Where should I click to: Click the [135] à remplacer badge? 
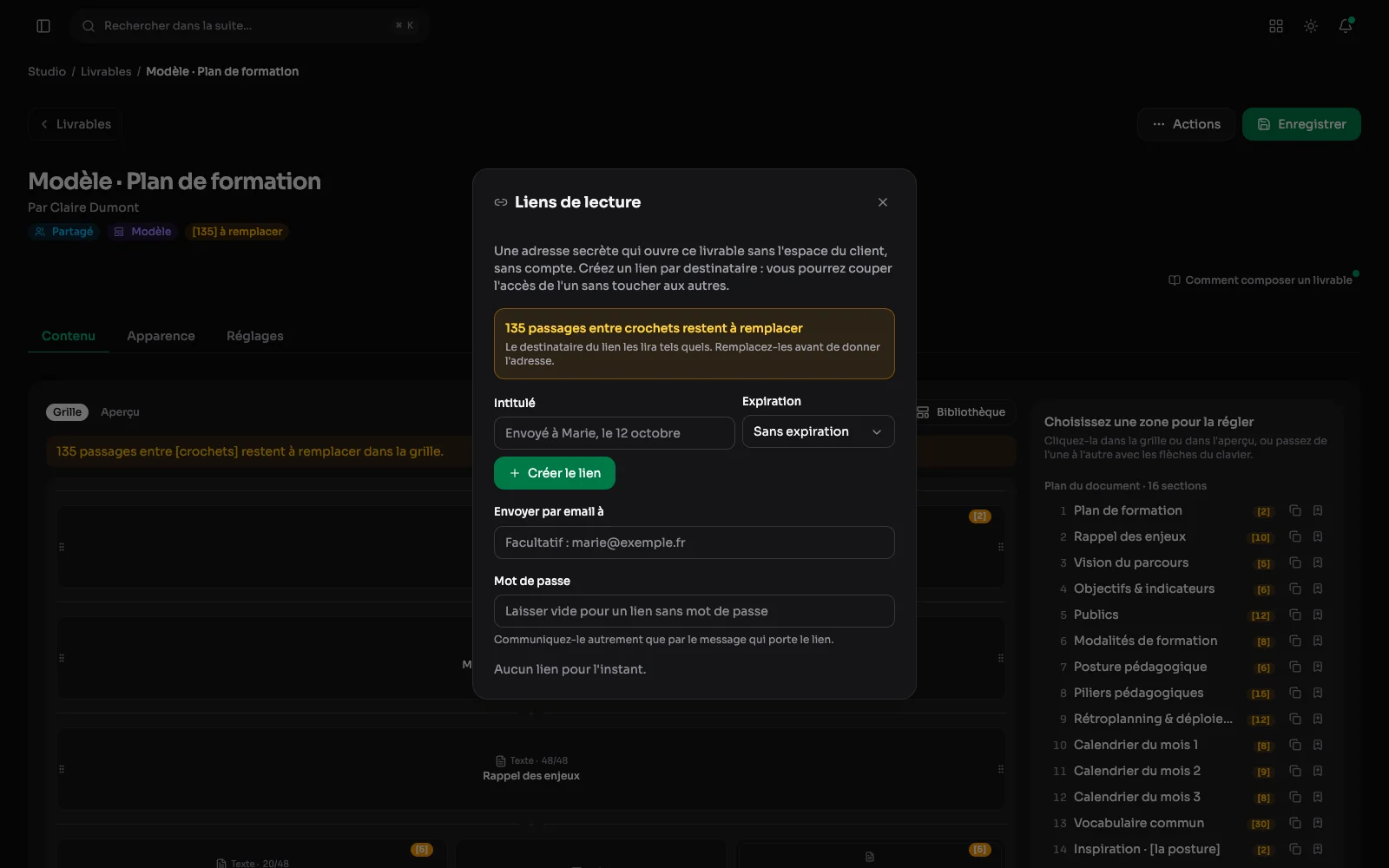coord(237,232)
